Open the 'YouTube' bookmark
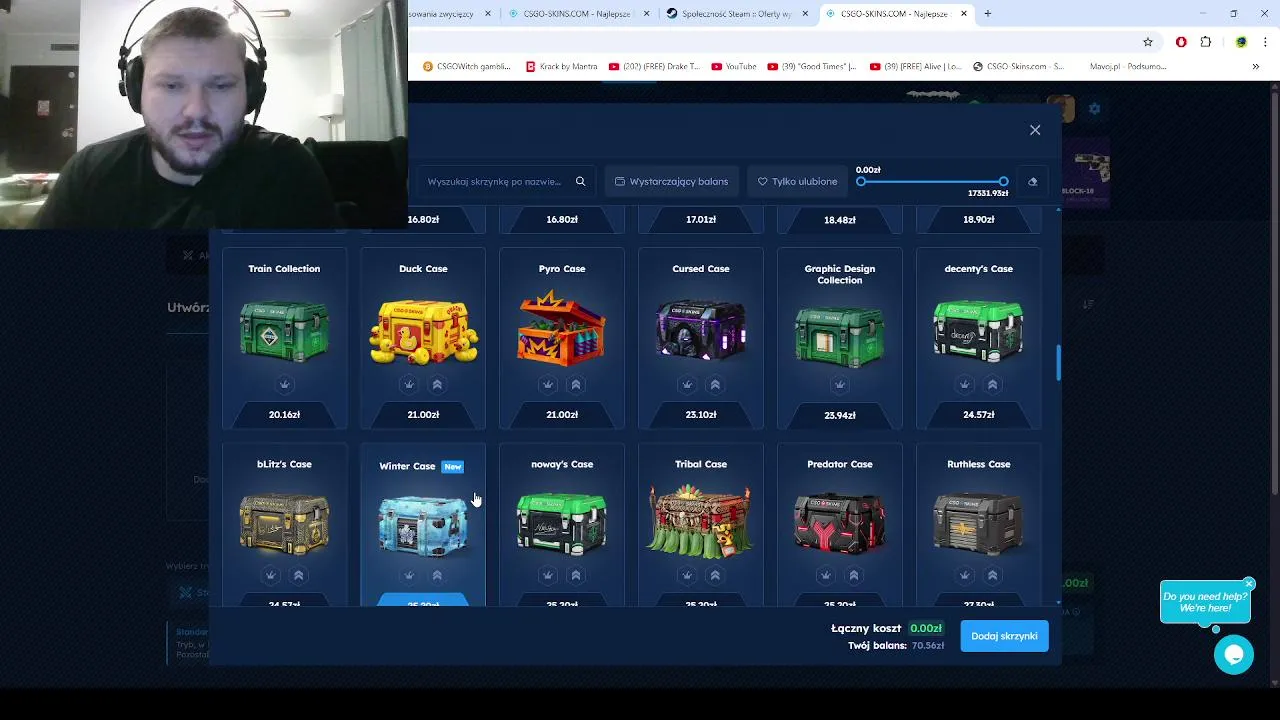The width and height of the screenshot is (1280, 720). [733, 67]
